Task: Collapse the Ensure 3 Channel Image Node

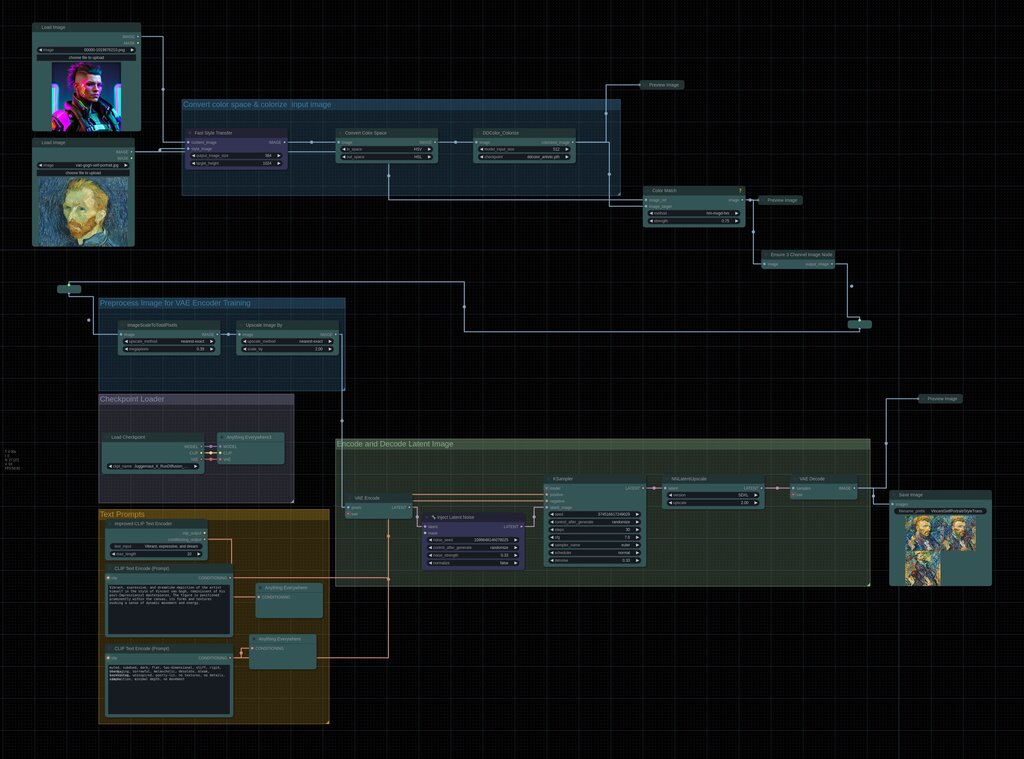Action: [x=766, y=255]
